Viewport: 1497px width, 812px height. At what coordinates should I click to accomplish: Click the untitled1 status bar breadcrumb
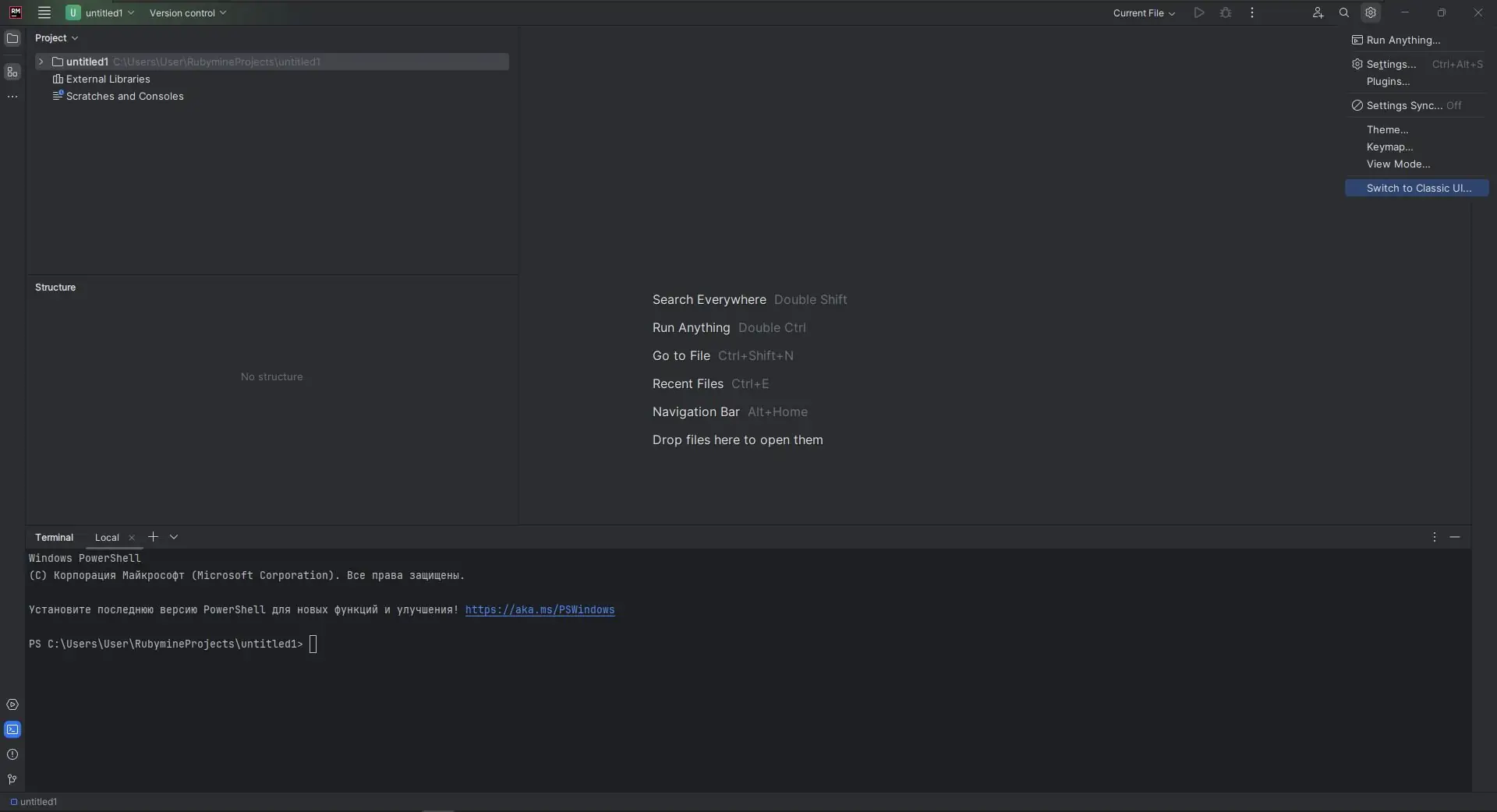[x=34, y=802]
